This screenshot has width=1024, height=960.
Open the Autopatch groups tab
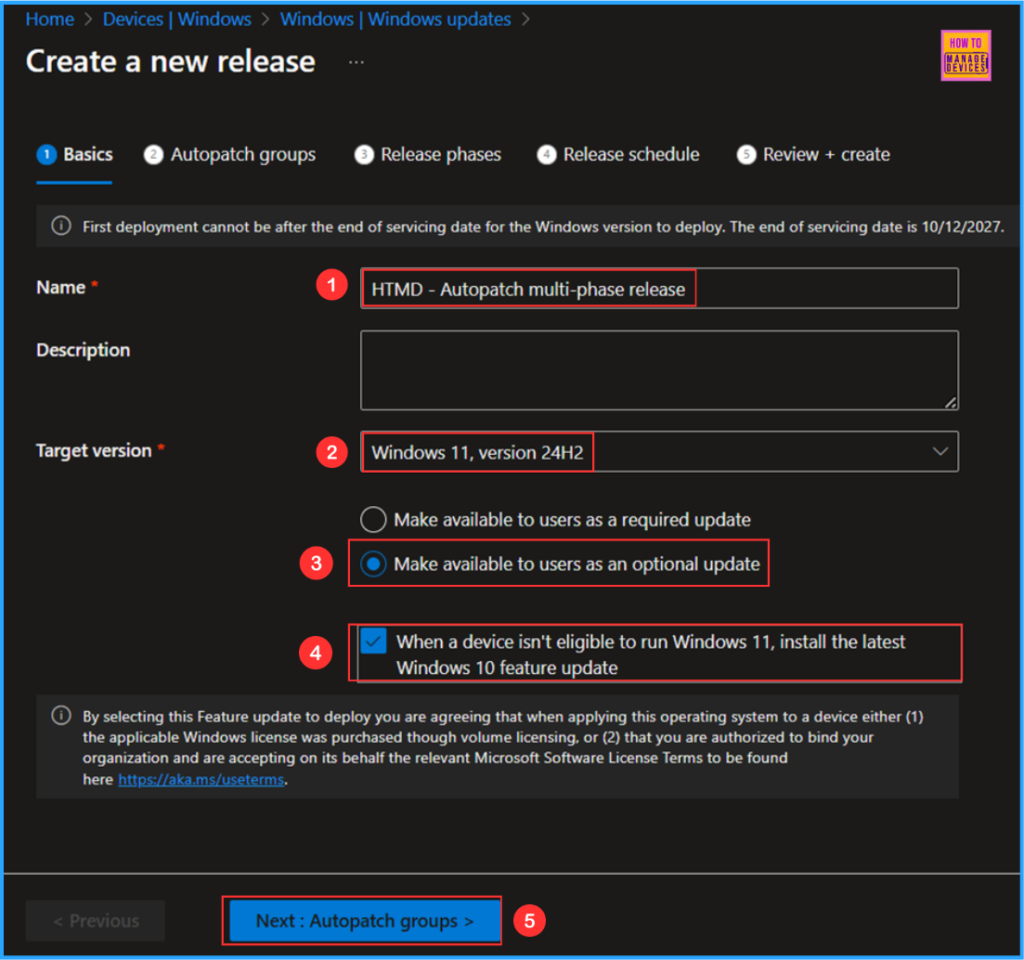230,155
